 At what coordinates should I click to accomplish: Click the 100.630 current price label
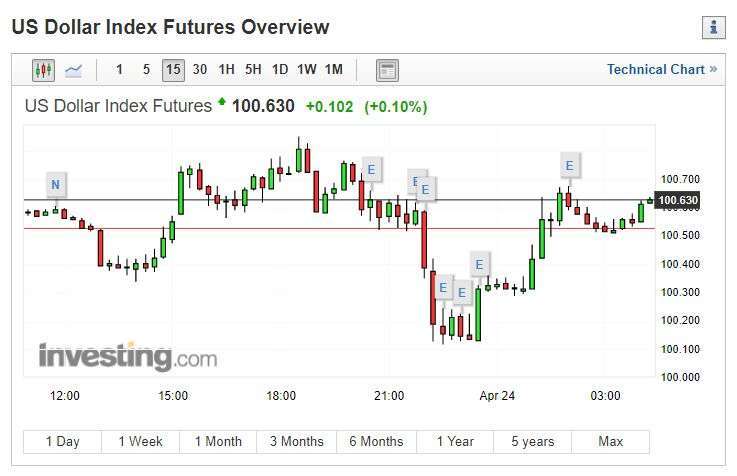point(678,201)
